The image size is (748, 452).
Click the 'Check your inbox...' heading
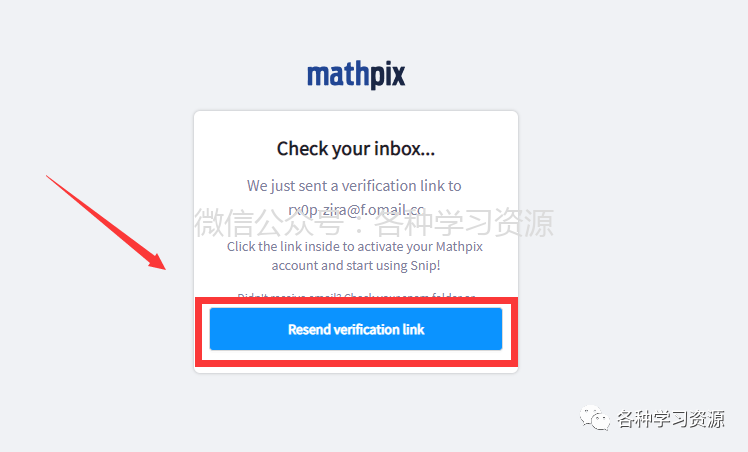(356, 149)
